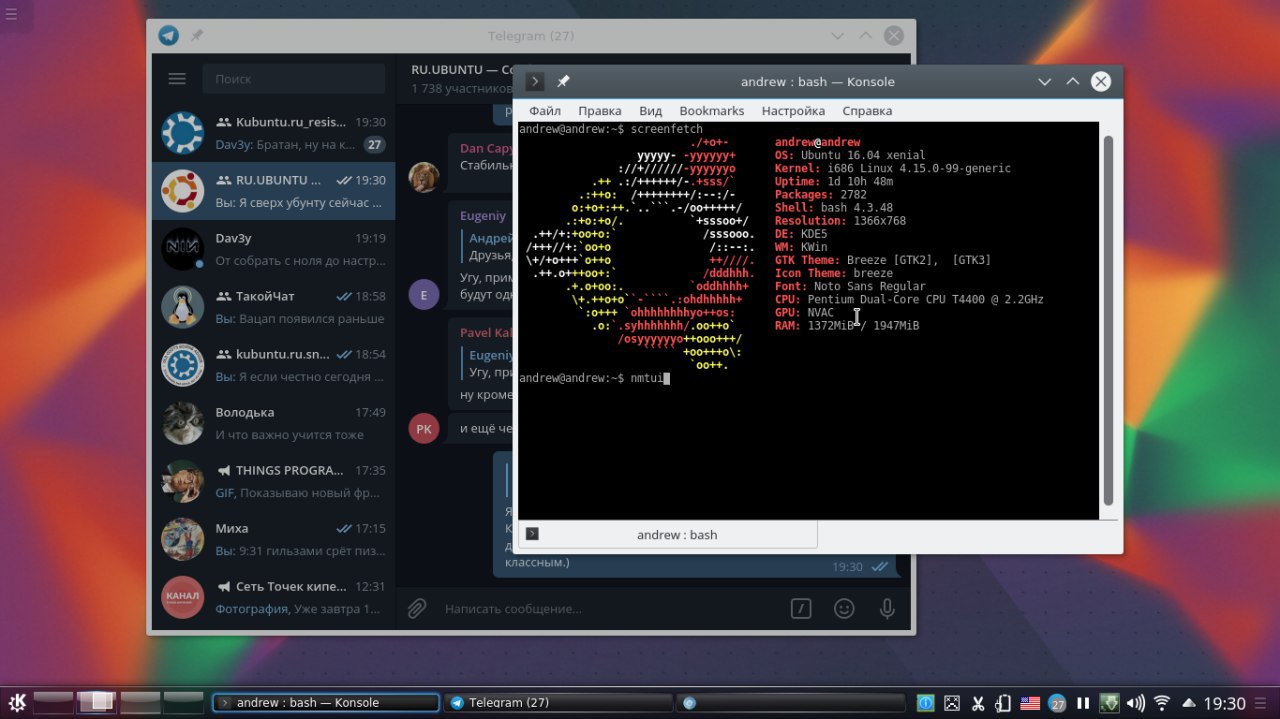This screenshot has height=719, width=1280.
Task: Click the microphone voice message icon
Action: tap(887, 608)
